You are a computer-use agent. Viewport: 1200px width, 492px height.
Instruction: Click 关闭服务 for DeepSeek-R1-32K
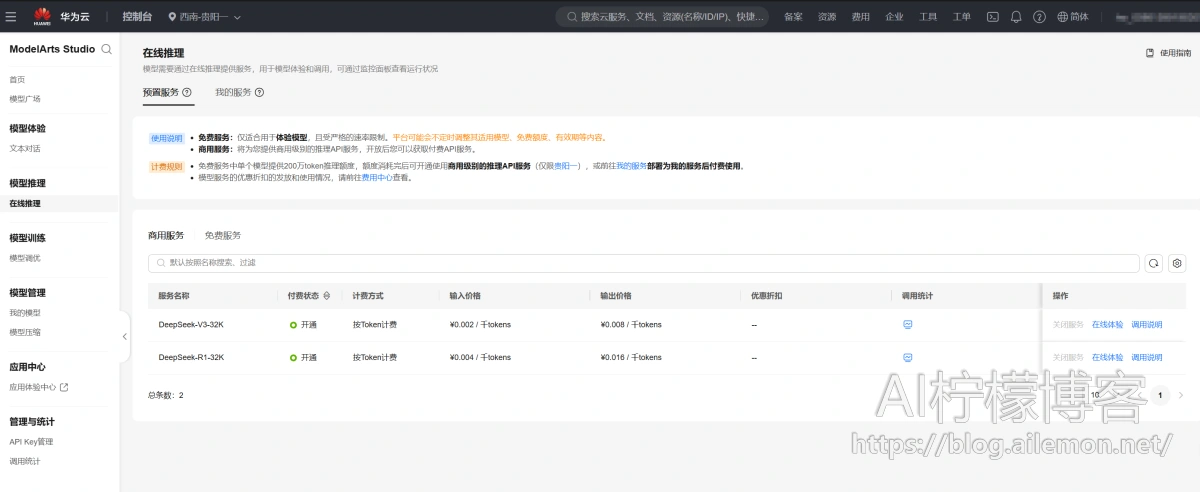1068,357
